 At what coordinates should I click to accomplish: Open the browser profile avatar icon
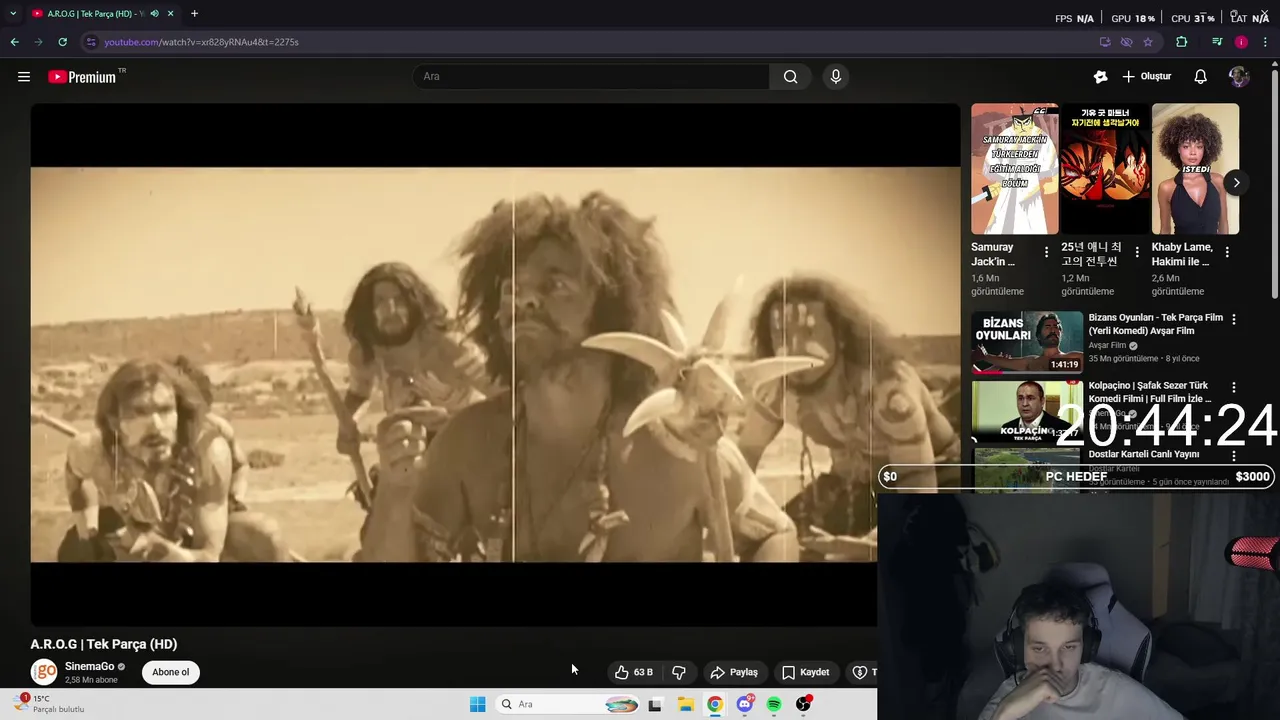tap(1241, 42)
